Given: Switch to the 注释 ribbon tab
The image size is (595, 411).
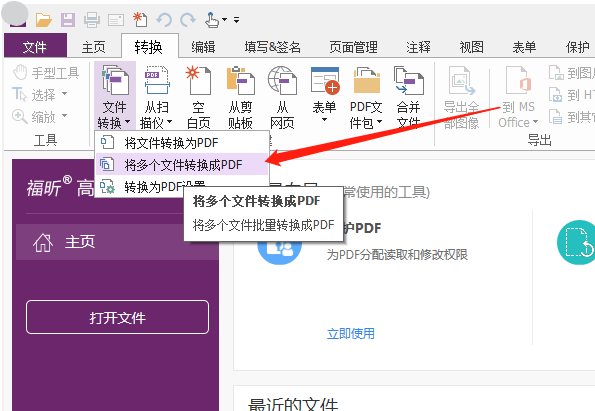Looking at the screenshot, I should pyautogui.click(x=418, y=47).
